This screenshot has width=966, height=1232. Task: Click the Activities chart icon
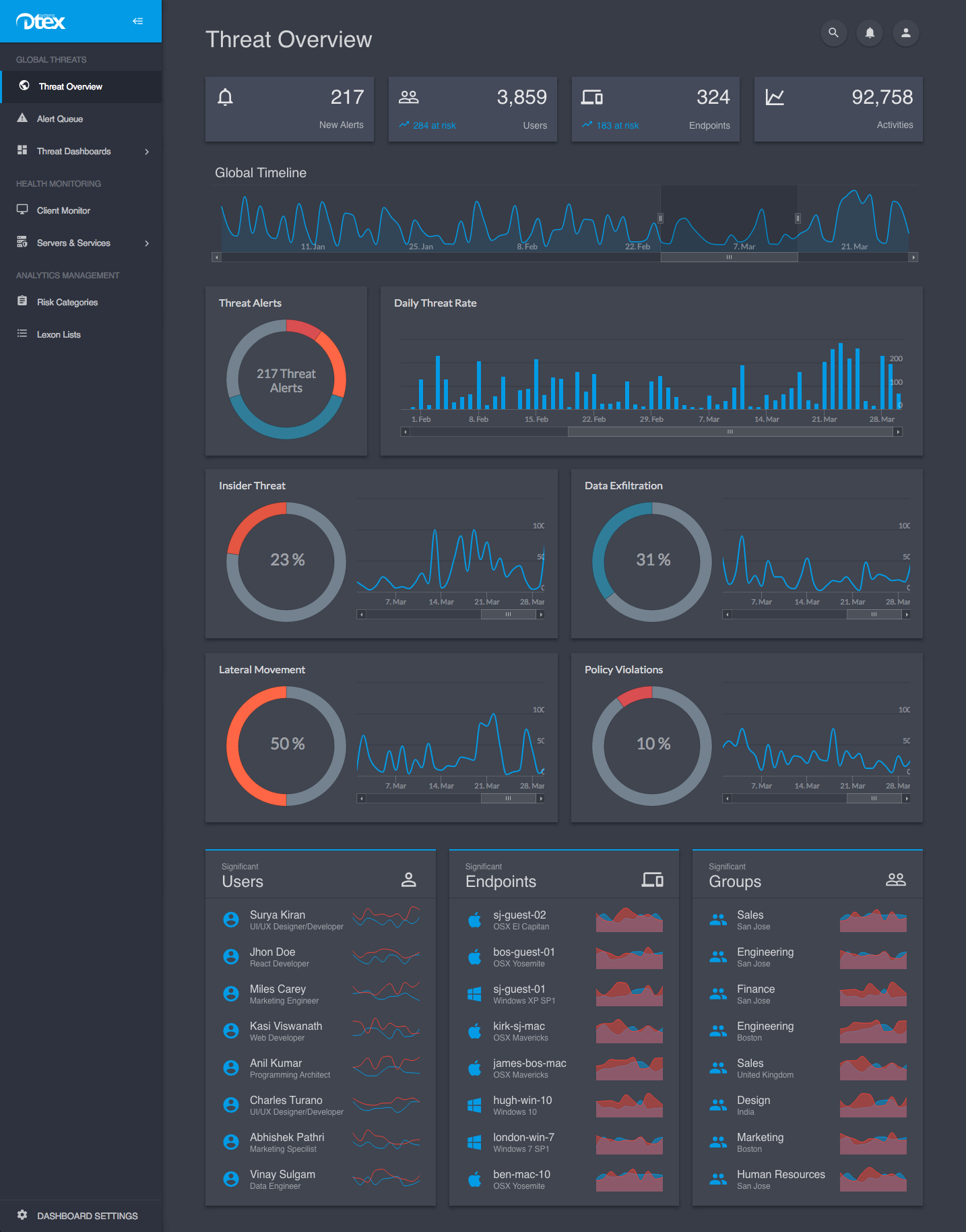coord(775,98)
